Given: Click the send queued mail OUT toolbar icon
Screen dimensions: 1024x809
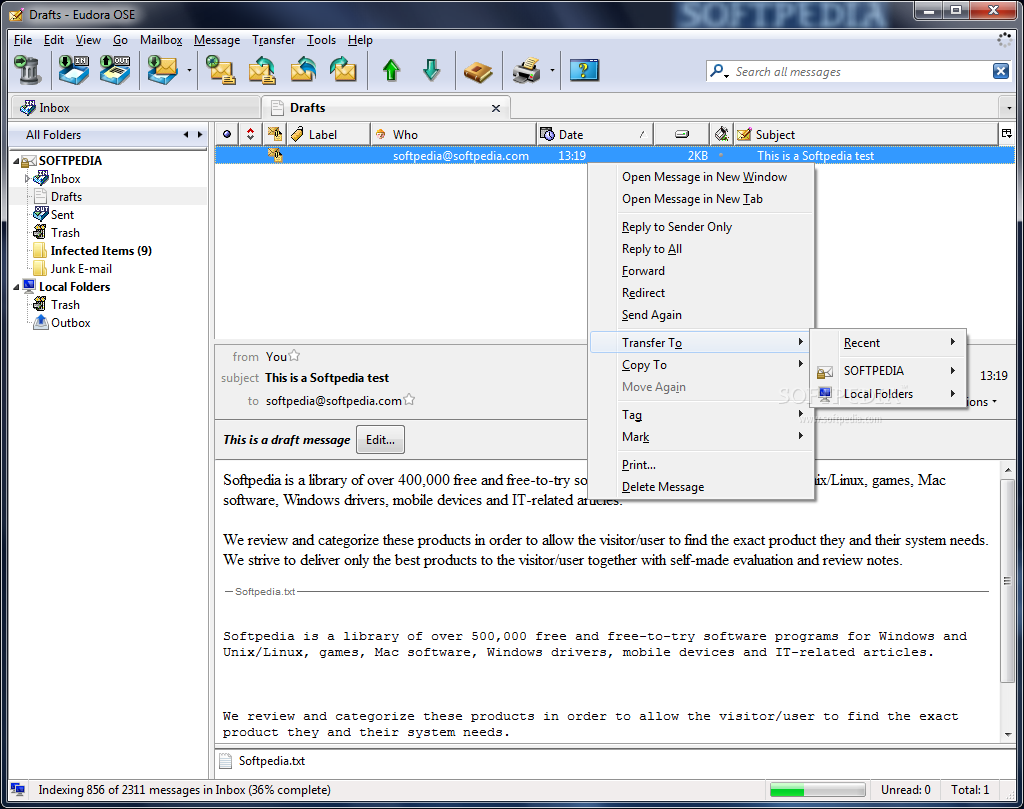Looking at the screenshot, I should pos(115,70).
